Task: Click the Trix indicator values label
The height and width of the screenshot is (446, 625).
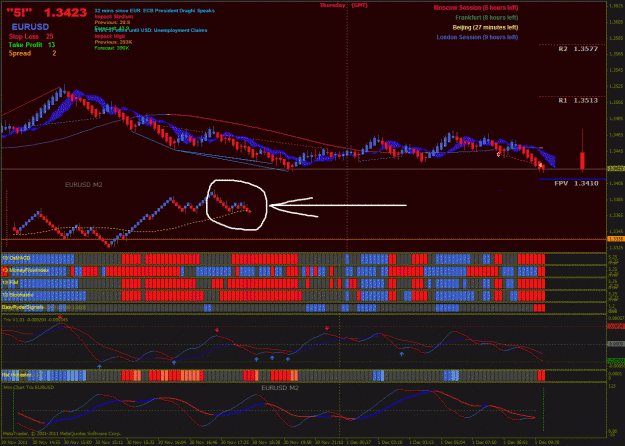Action: [x=35, y=320]
